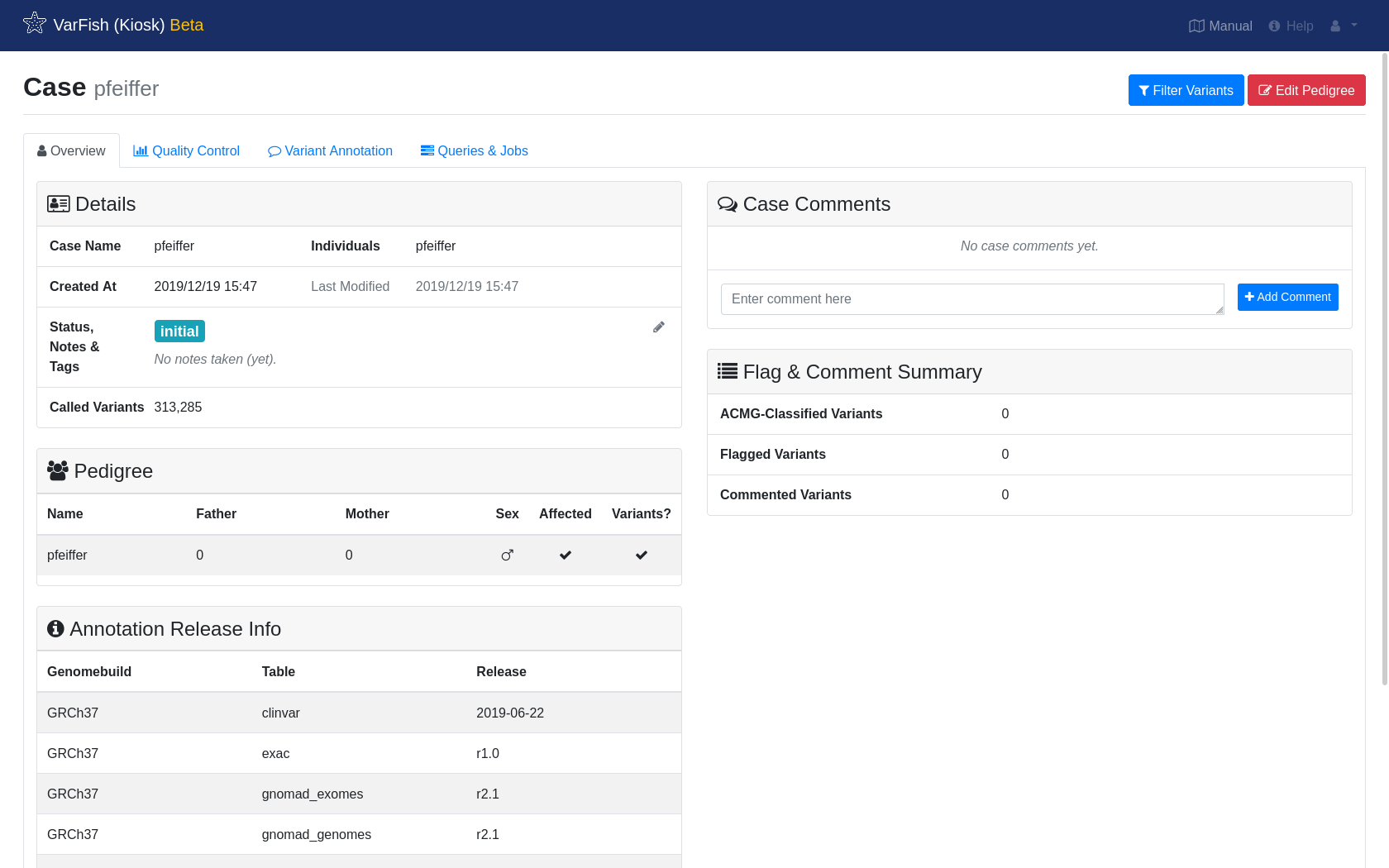Click the initial status badge
Screen dimensions: 1389x868
tap(179, 331)
